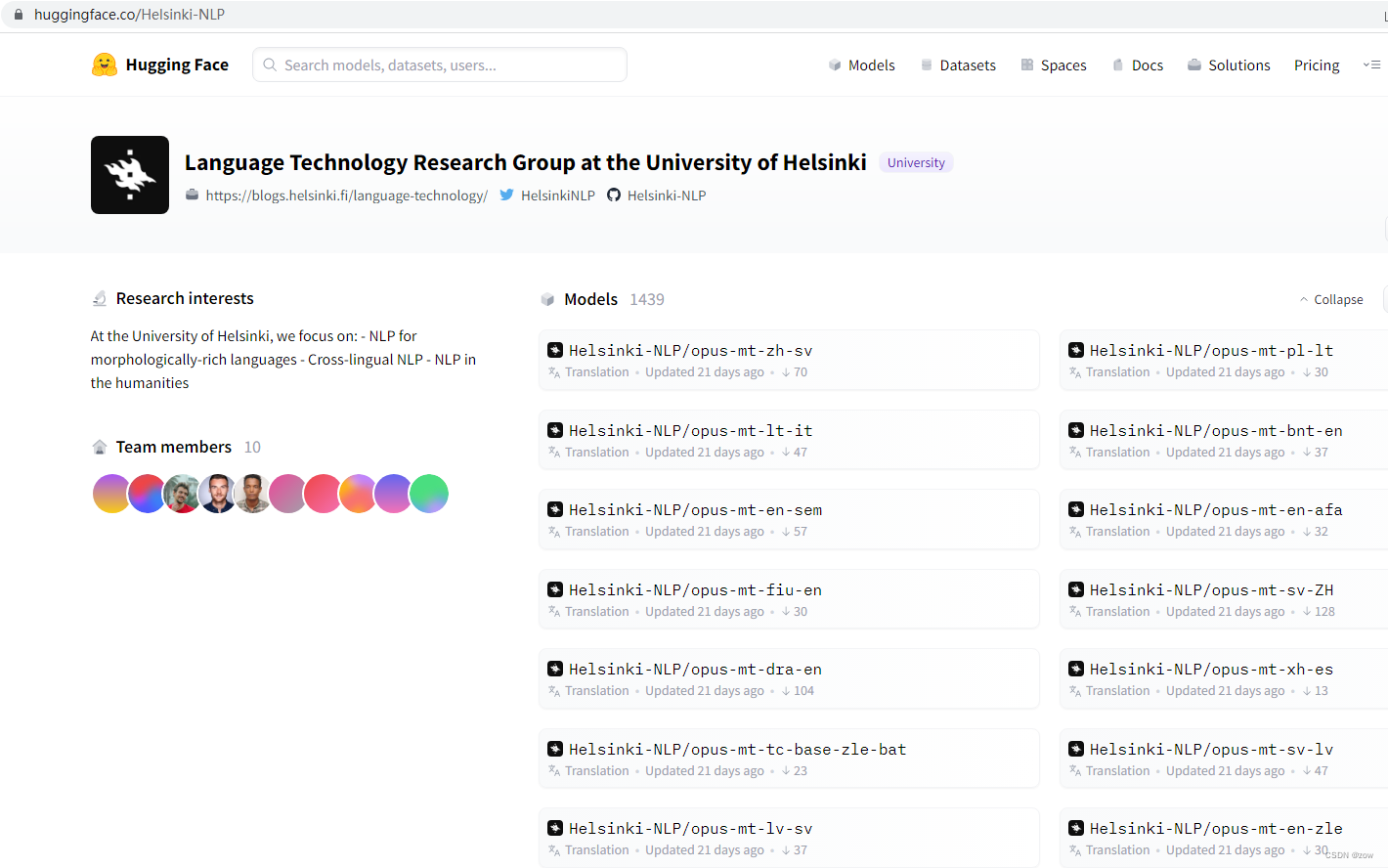This screenshot has width=1388, height=868.
Task: Click the Research interests heading
Action: [185, 298]
